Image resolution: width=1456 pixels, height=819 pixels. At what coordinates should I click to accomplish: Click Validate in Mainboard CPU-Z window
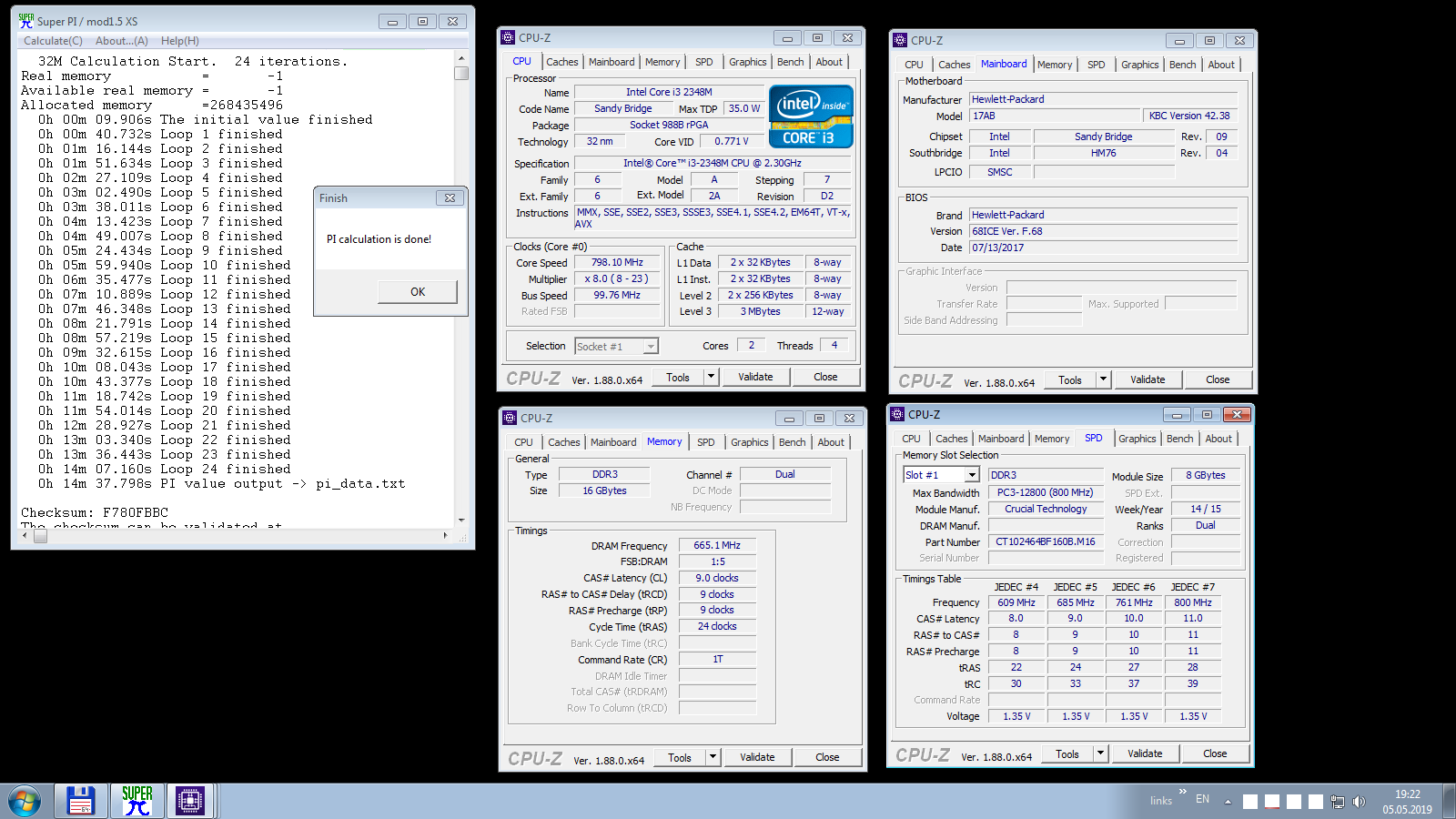[x=1148, y=379]
